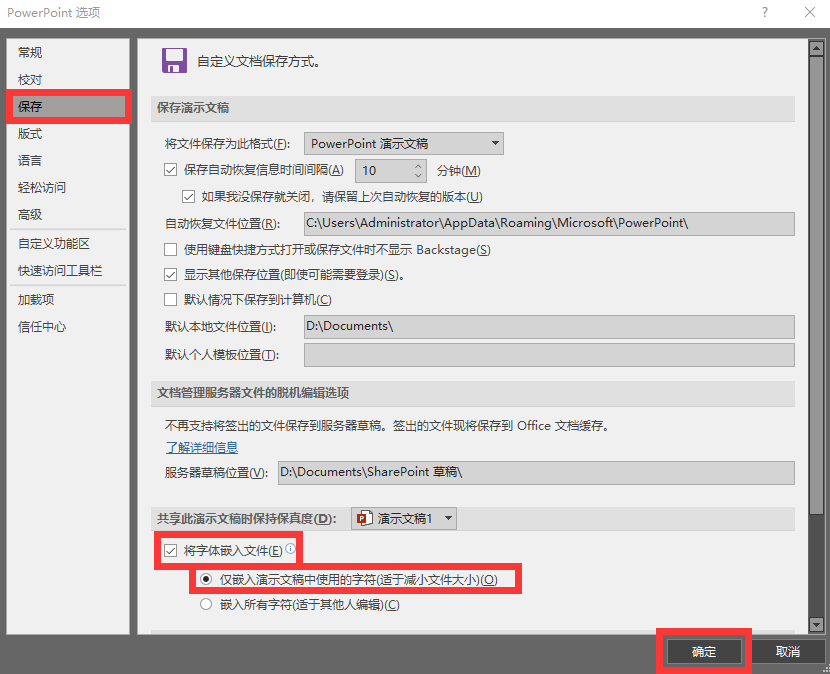Open the 加载项 category
The width and height of the screenshot is (830, 674).
coord(68,300)
